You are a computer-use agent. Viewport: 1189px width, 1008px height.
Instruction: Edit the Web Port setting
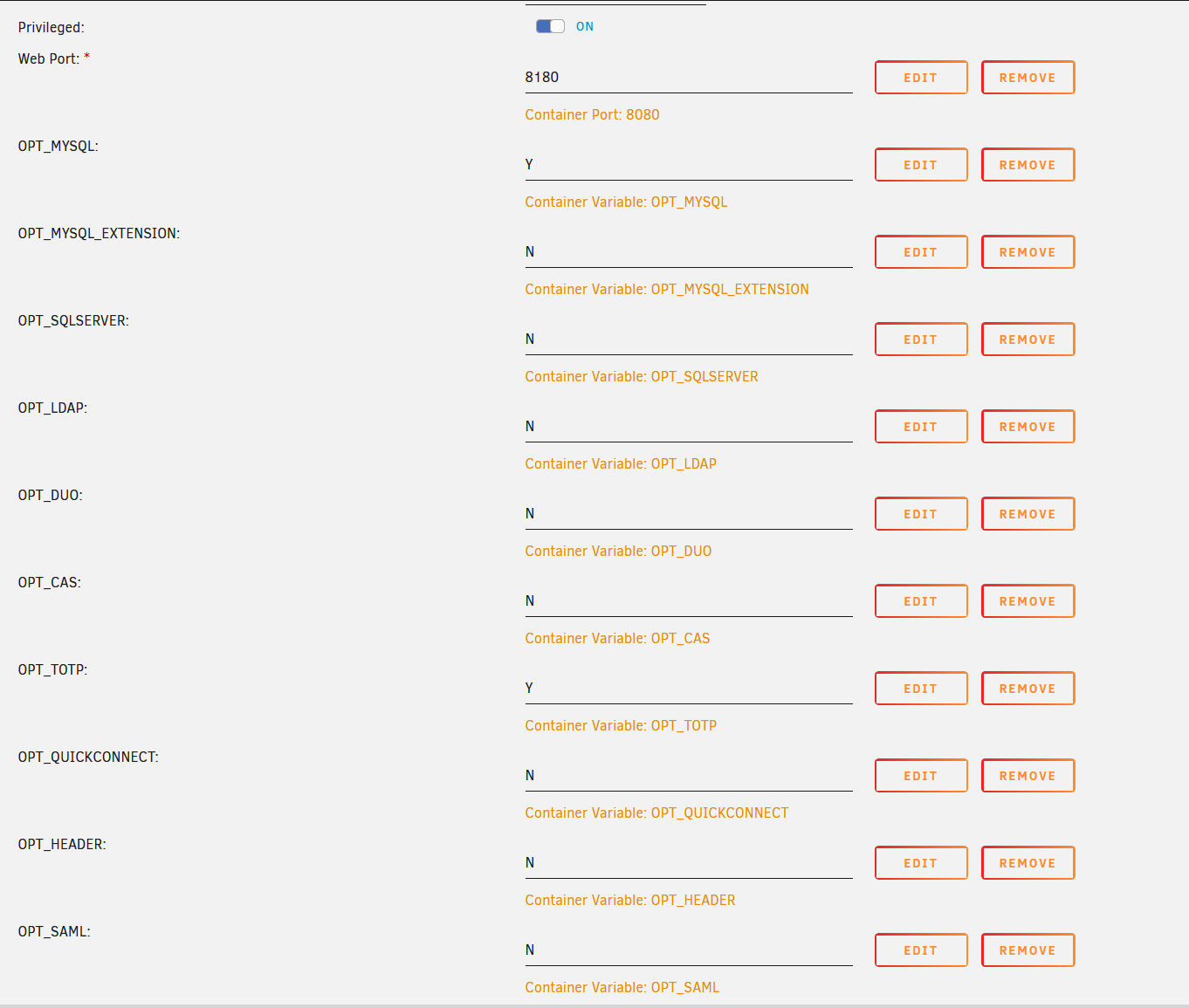click(921, 78)
